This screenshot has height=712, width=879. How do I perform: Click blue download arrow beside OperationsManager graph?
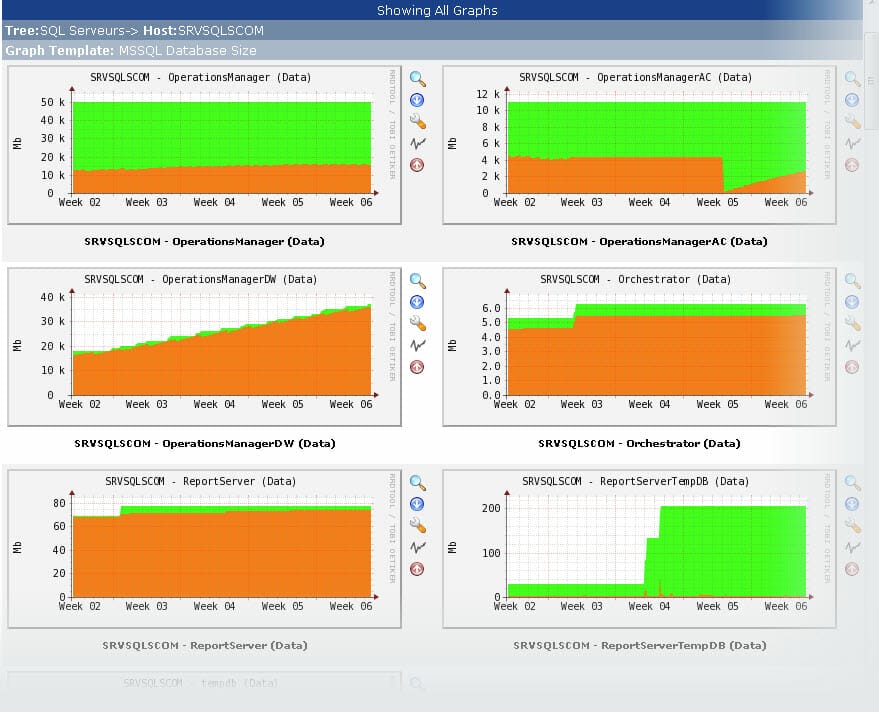[x=417, y=100]
